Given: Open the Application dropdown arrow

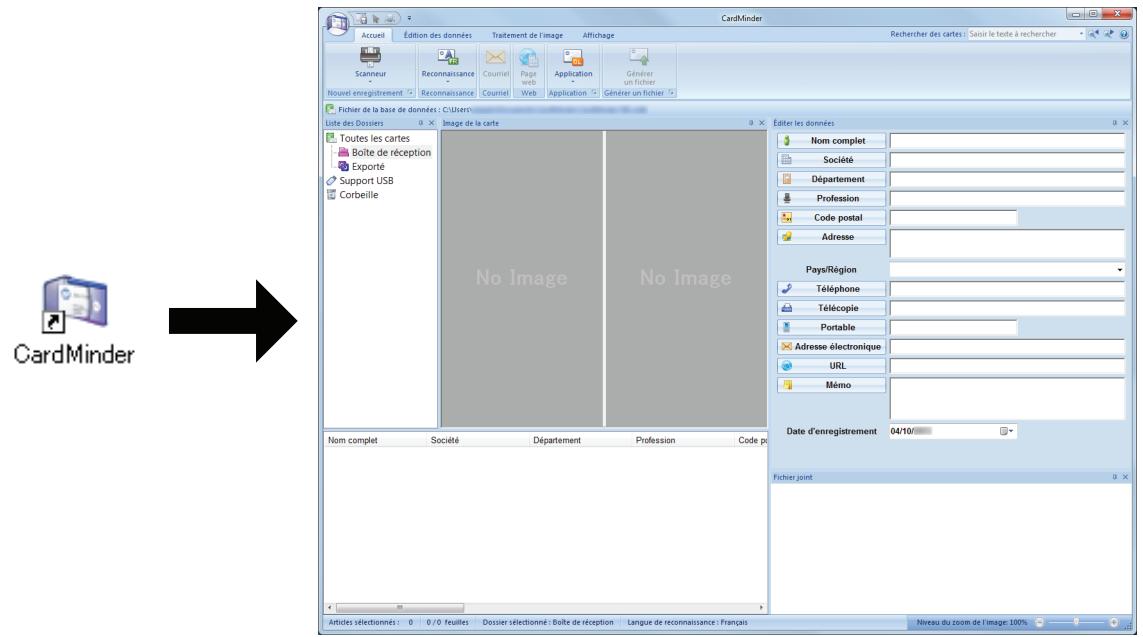Looking at the screenshot, I should click(x=573, y=82).
